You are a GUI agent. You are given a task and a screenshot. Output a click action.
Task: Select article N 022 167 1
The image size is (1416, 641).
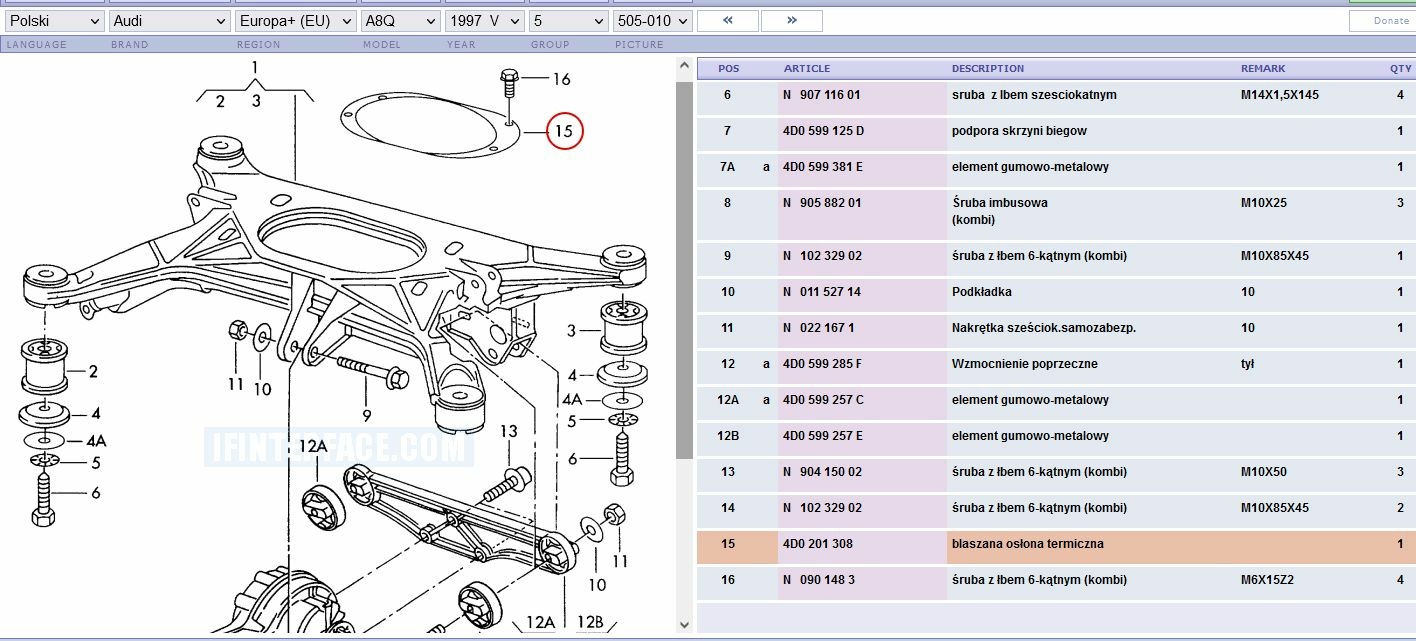pyautogui.click(x=818, y=328)
